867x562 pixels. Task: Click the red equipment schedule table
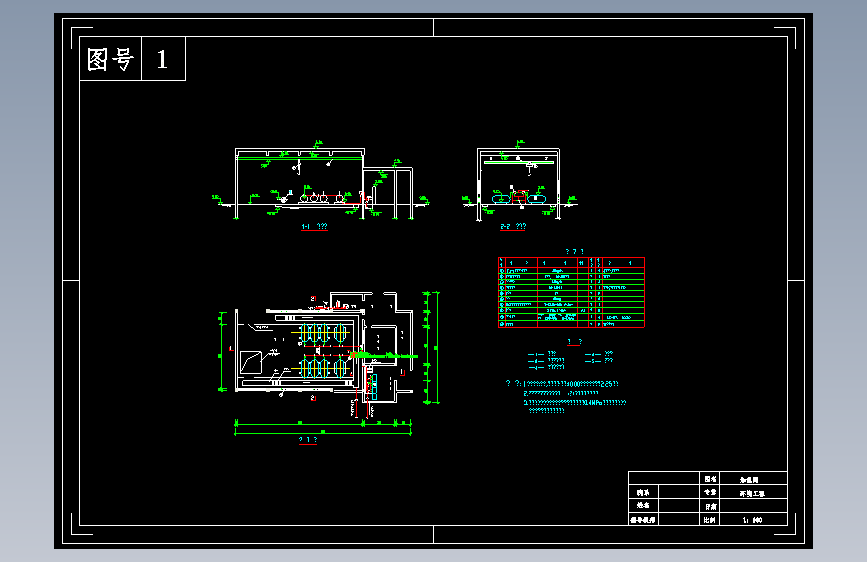click(571, 292)
